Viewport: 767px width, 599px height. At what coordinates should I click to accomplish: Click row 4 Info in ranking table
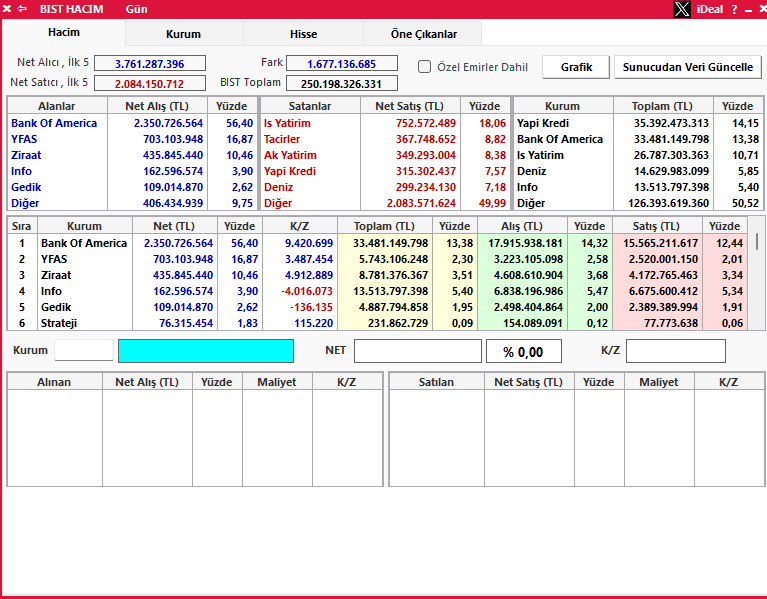coord(377,291)
